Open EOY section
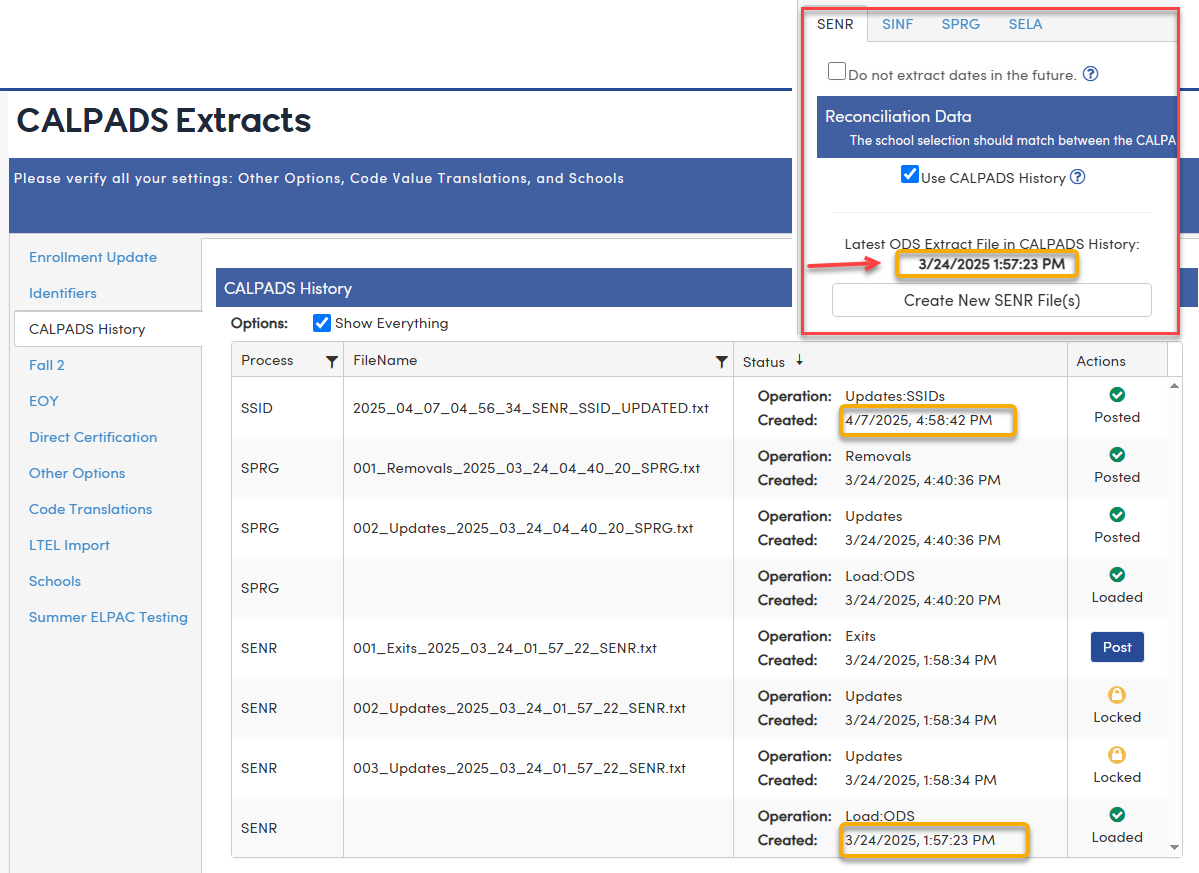1199x873 pixels. tap(44, 401)
